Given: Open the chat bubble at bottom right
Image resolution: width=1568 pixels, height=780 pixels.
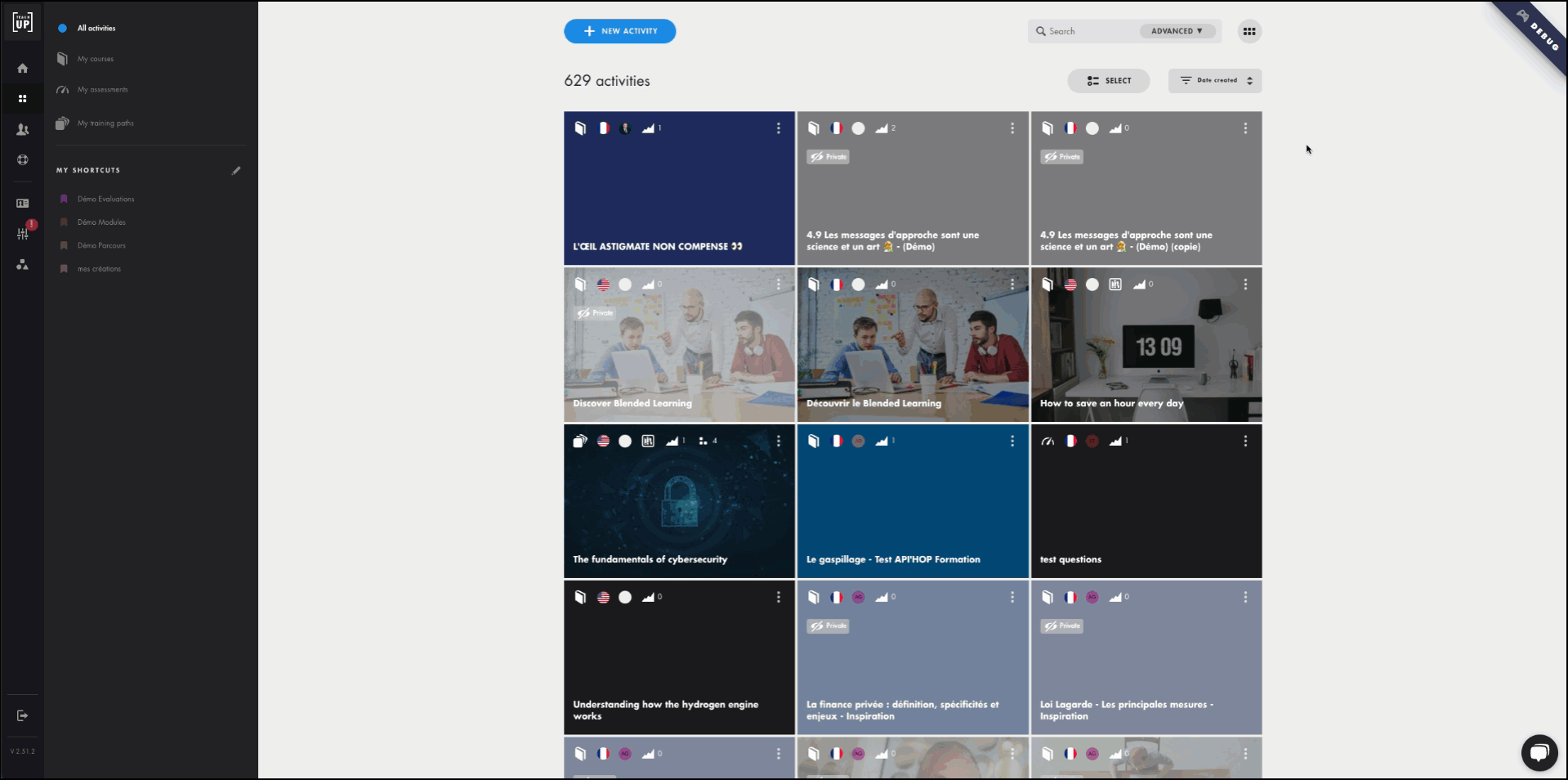Looking at the screenshot, I should [x=1539, y=753].
